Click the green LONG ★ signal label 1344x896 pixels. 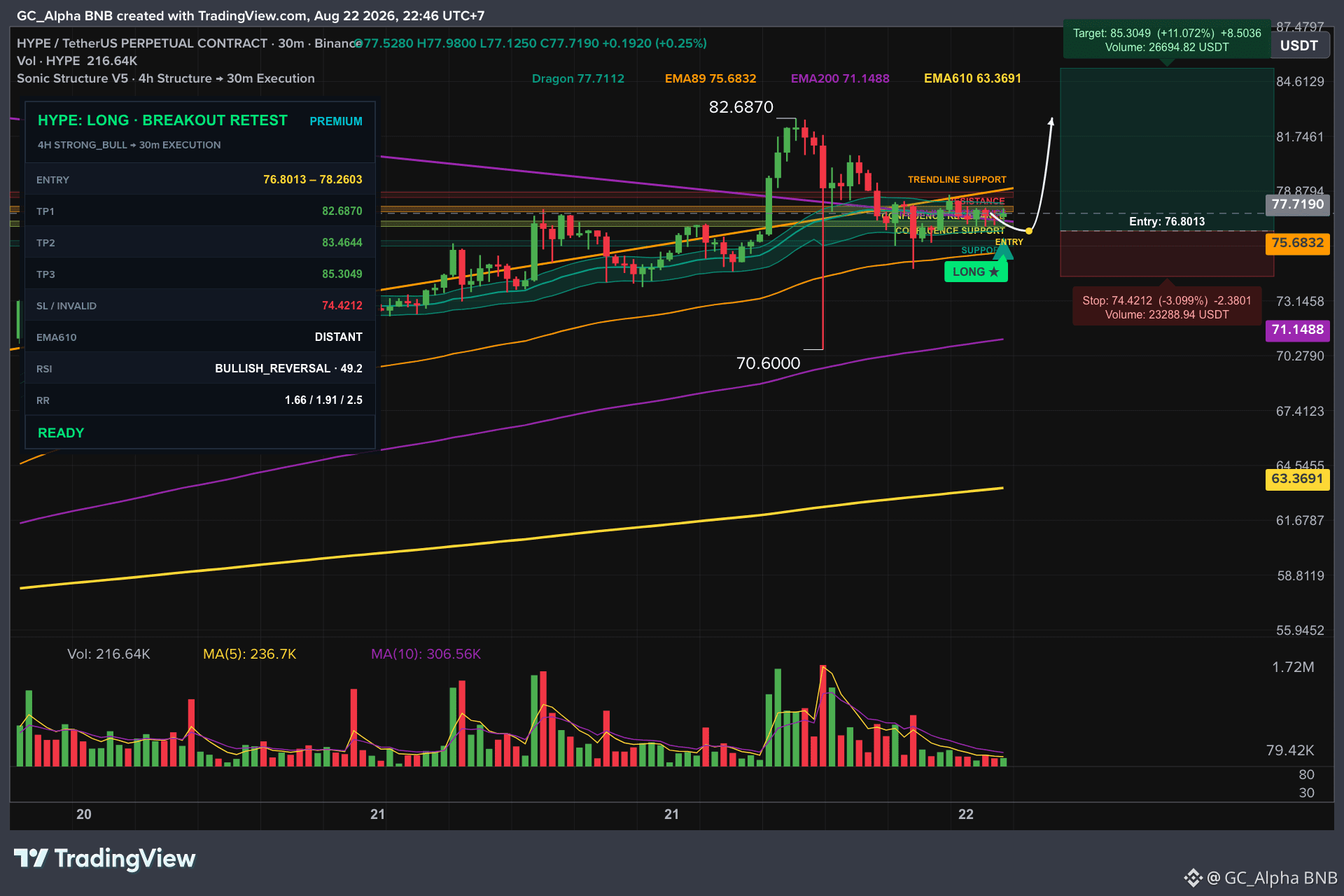click(976, 272)
